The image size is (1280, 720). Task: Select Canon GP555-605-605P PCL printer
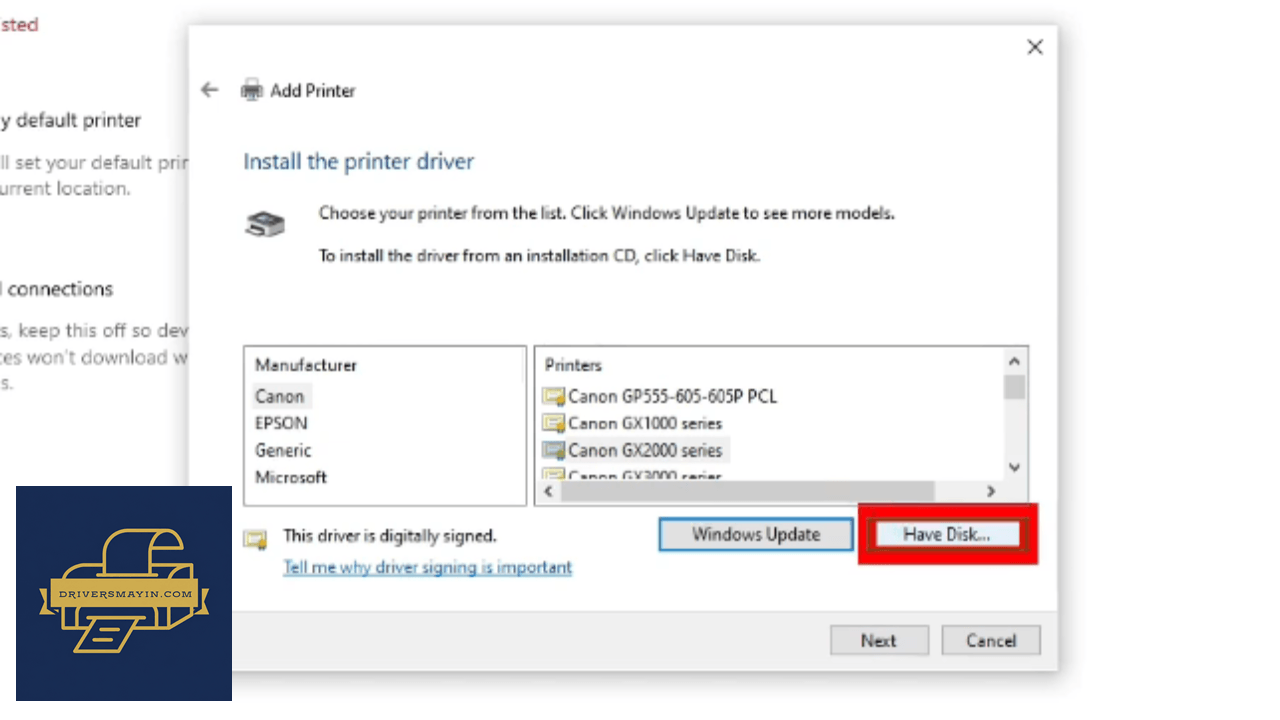660,396
